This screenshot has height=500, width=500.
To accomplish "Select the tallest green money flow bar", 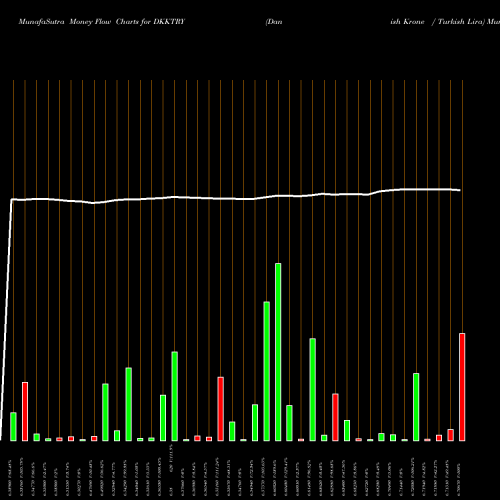I will click(278, 352).
